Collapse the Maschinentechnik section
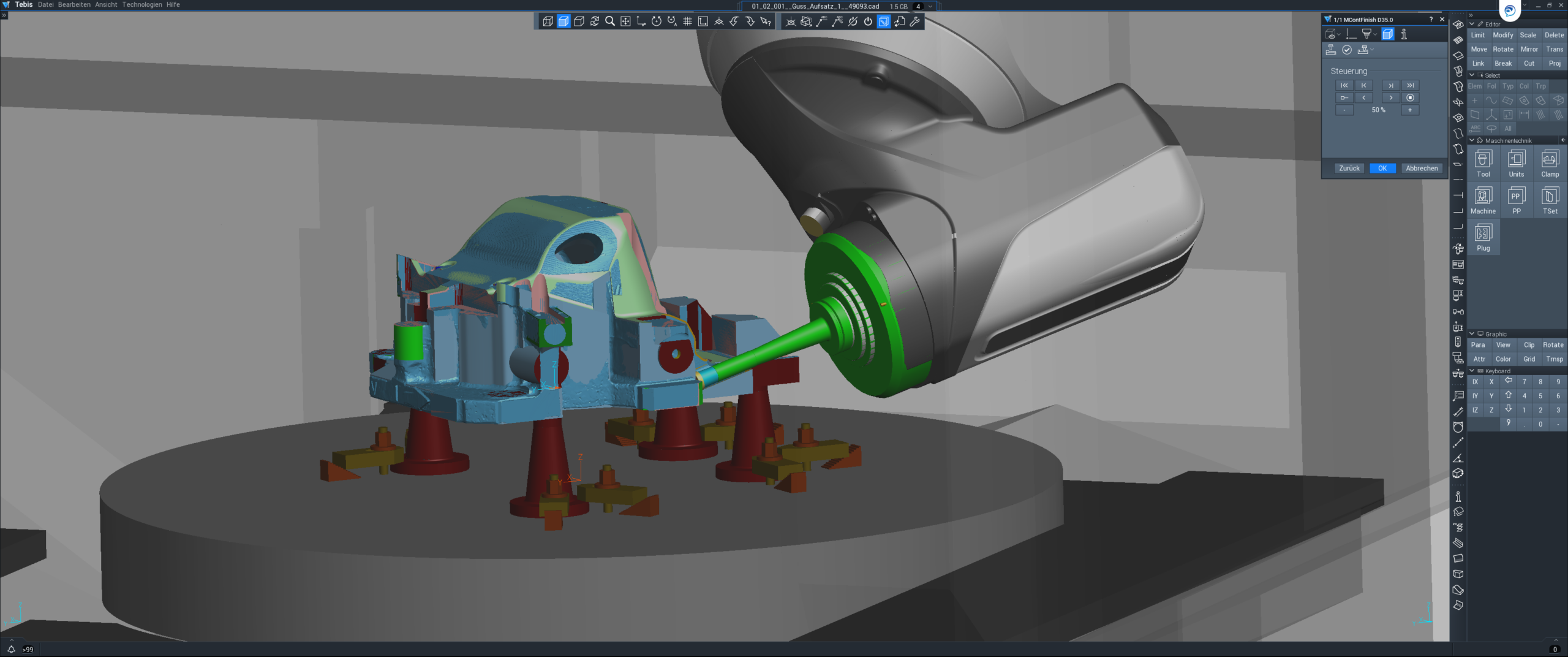This screenshot has height=657, width=1568. click(x=1472, y=140)
